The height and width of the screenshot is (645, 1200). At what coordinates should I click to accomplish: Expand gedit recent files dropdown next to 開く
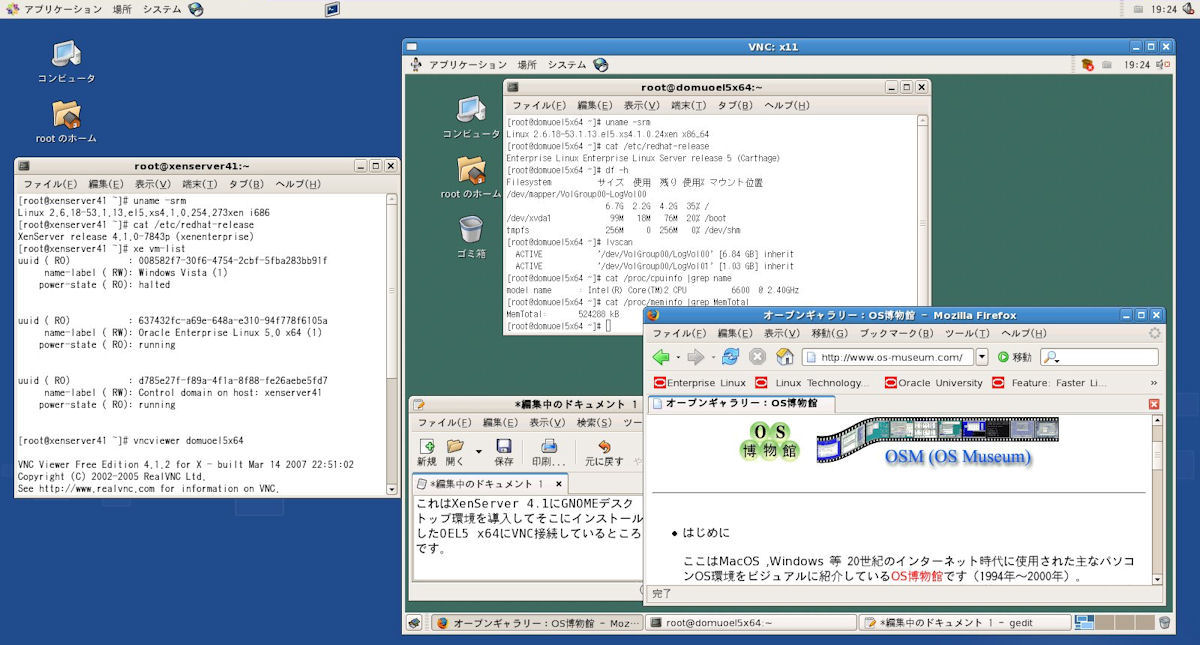(478, 453)
